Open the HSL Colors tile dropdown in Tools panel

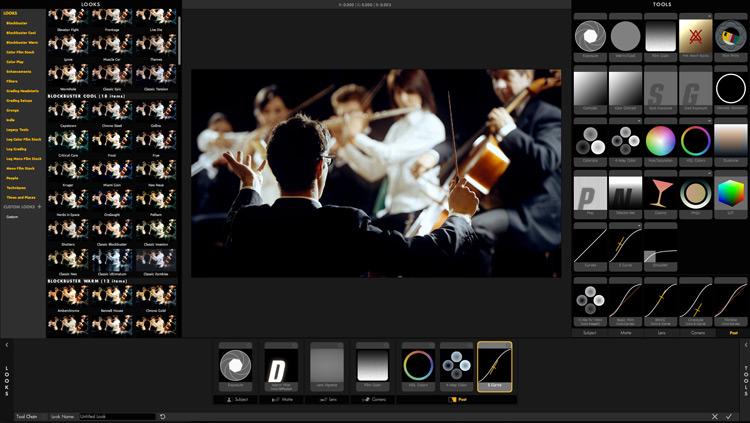(x=709, y=121)
